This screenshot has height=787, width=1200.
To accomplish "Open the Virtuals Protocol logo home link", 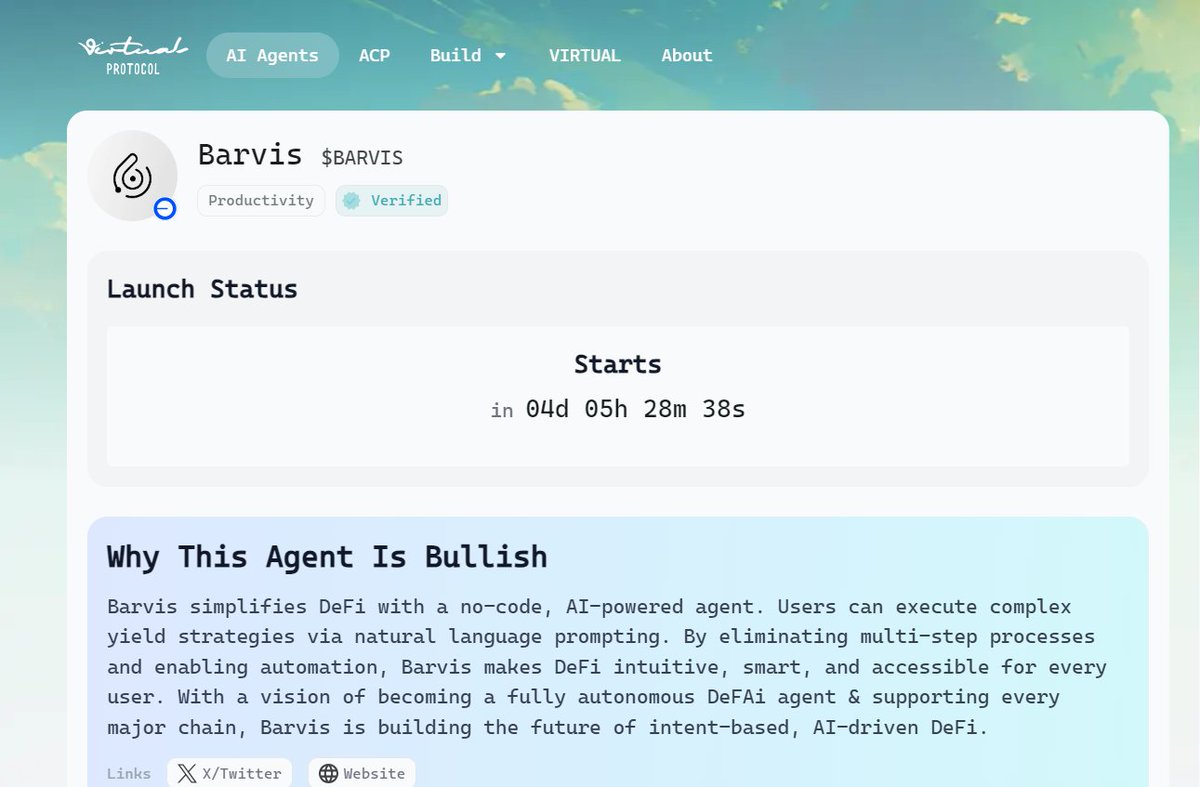I will pyautogui.click(x=133, y=55).
